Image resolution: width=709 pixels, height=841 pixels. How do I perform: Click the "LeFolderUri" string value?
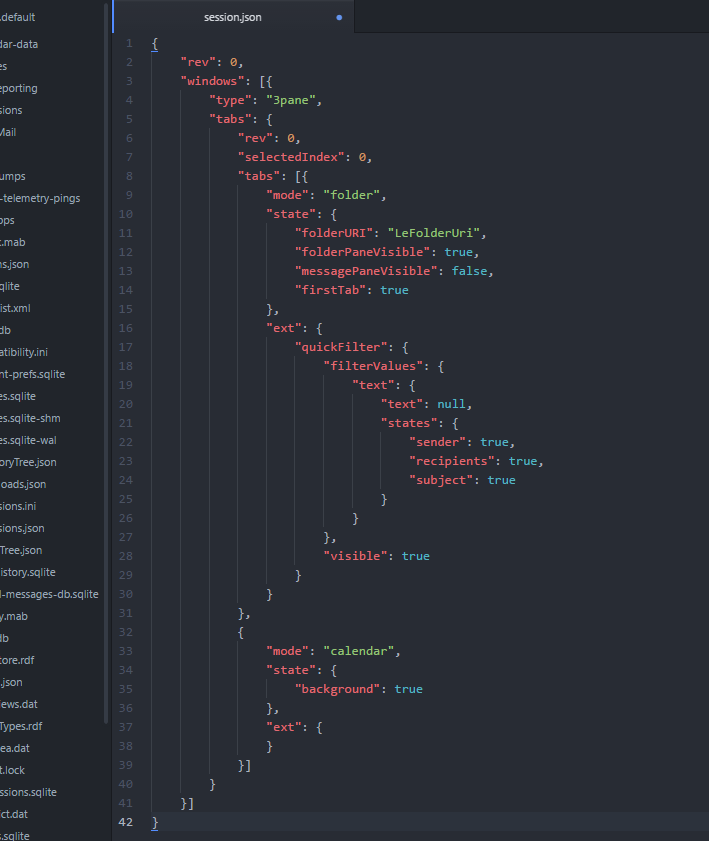coord(433,233)
